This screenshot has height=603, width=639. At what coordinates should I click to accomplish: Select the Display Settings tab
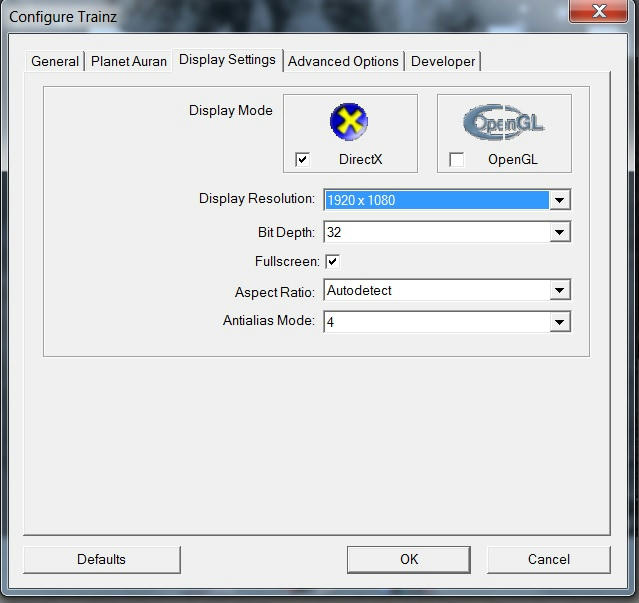click(x=227, y=59)
